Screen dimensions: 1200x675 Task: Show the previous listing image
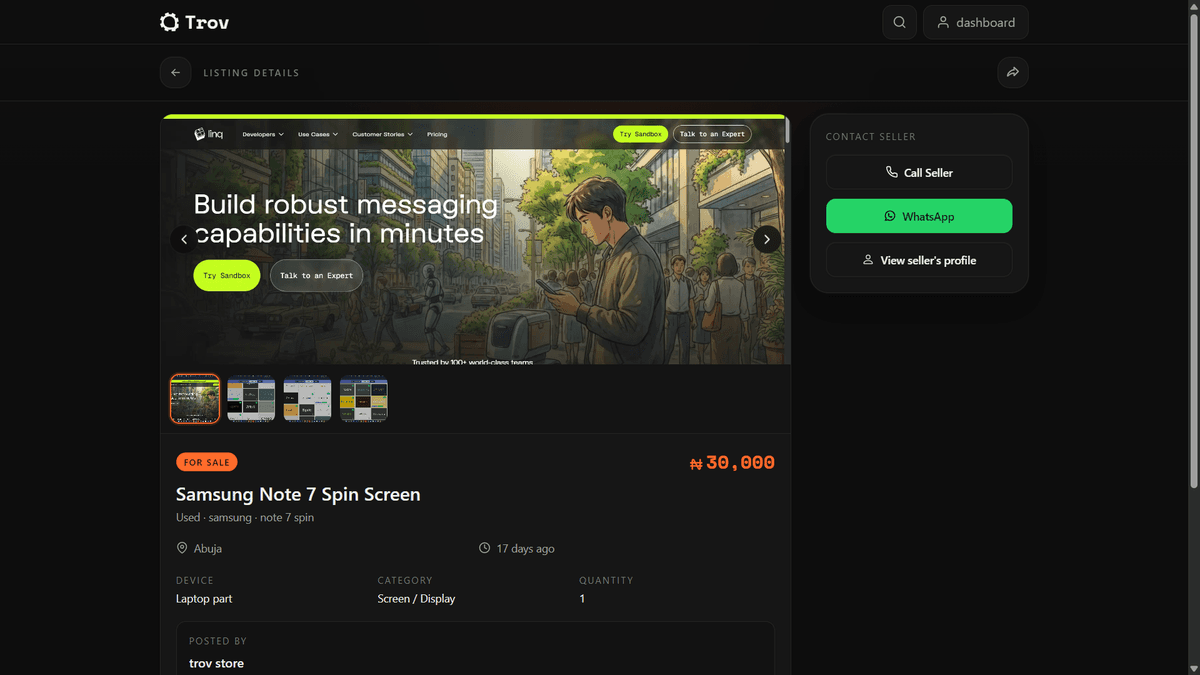coord(184,239)
